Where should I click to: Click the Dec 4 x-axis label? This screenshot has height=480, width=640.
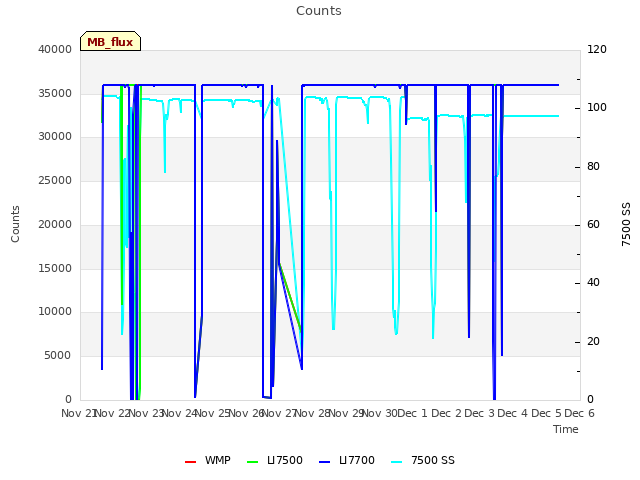click(x=513, y=413)
